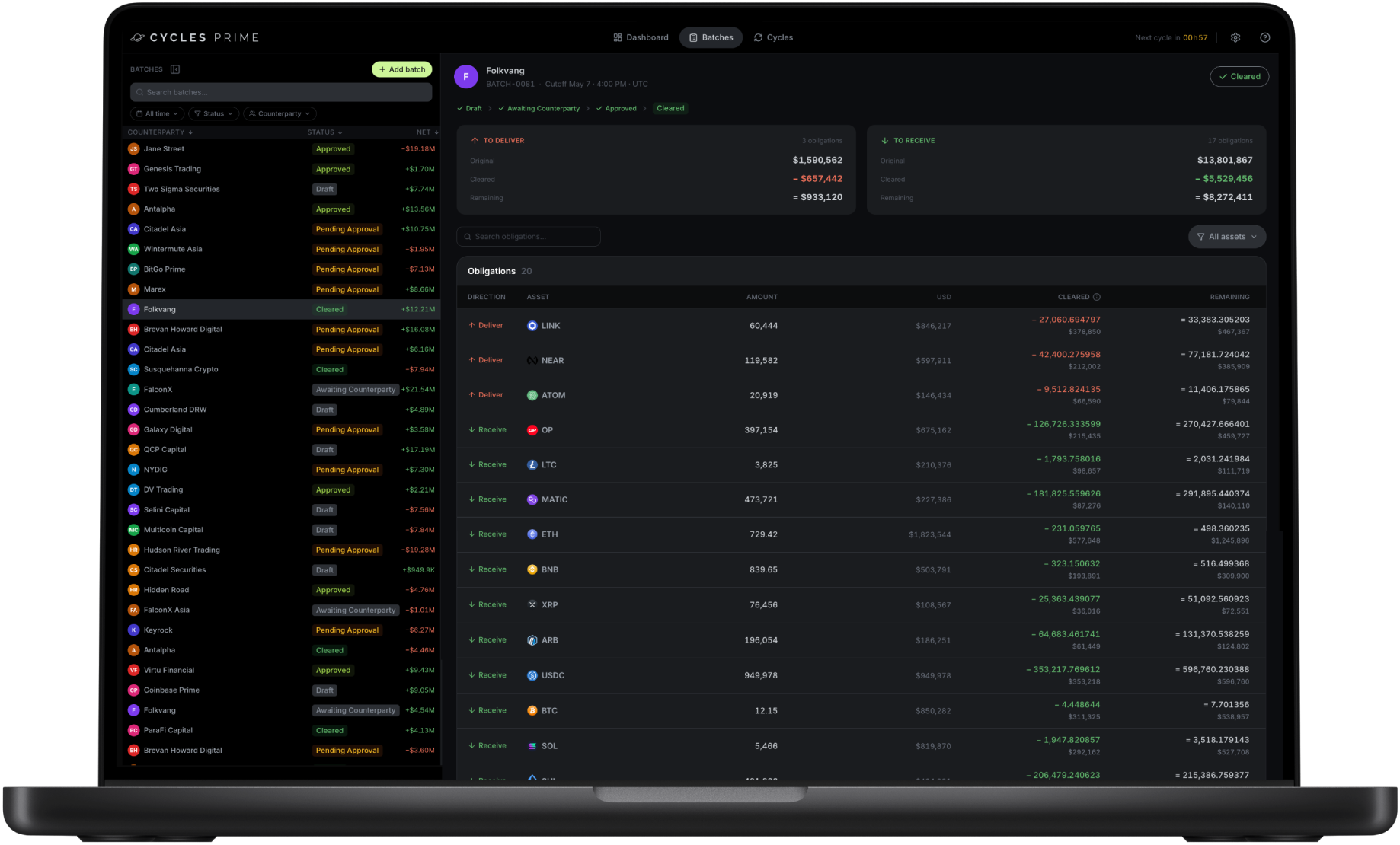Select the Draft workflow step
Screen dimensions: 1400x845
coord(469,108)
